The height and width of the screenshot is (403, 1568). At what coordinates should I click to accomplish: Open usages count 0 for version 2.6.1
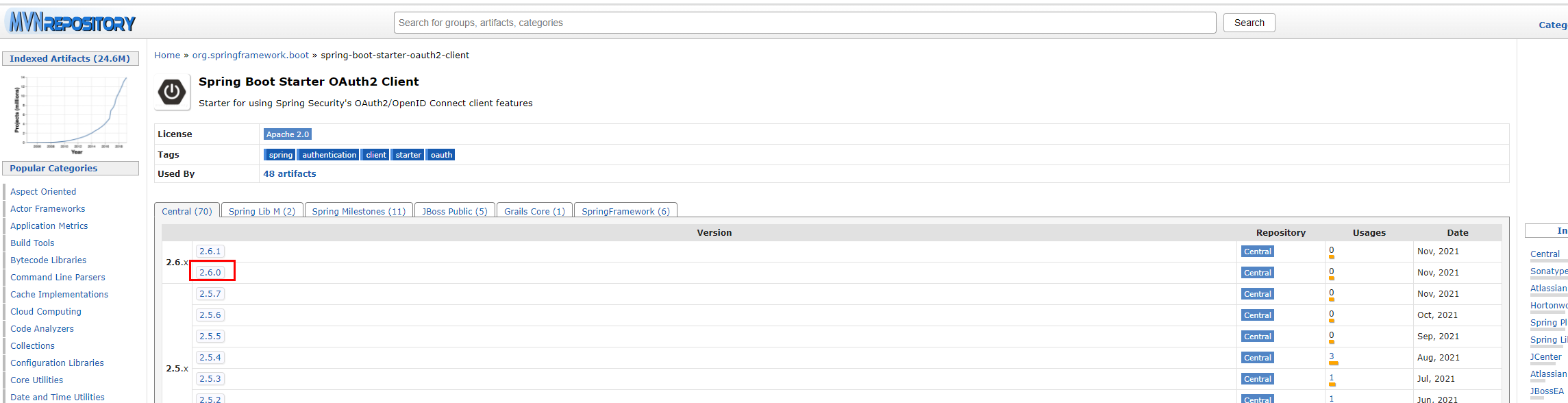point(1332,250)
